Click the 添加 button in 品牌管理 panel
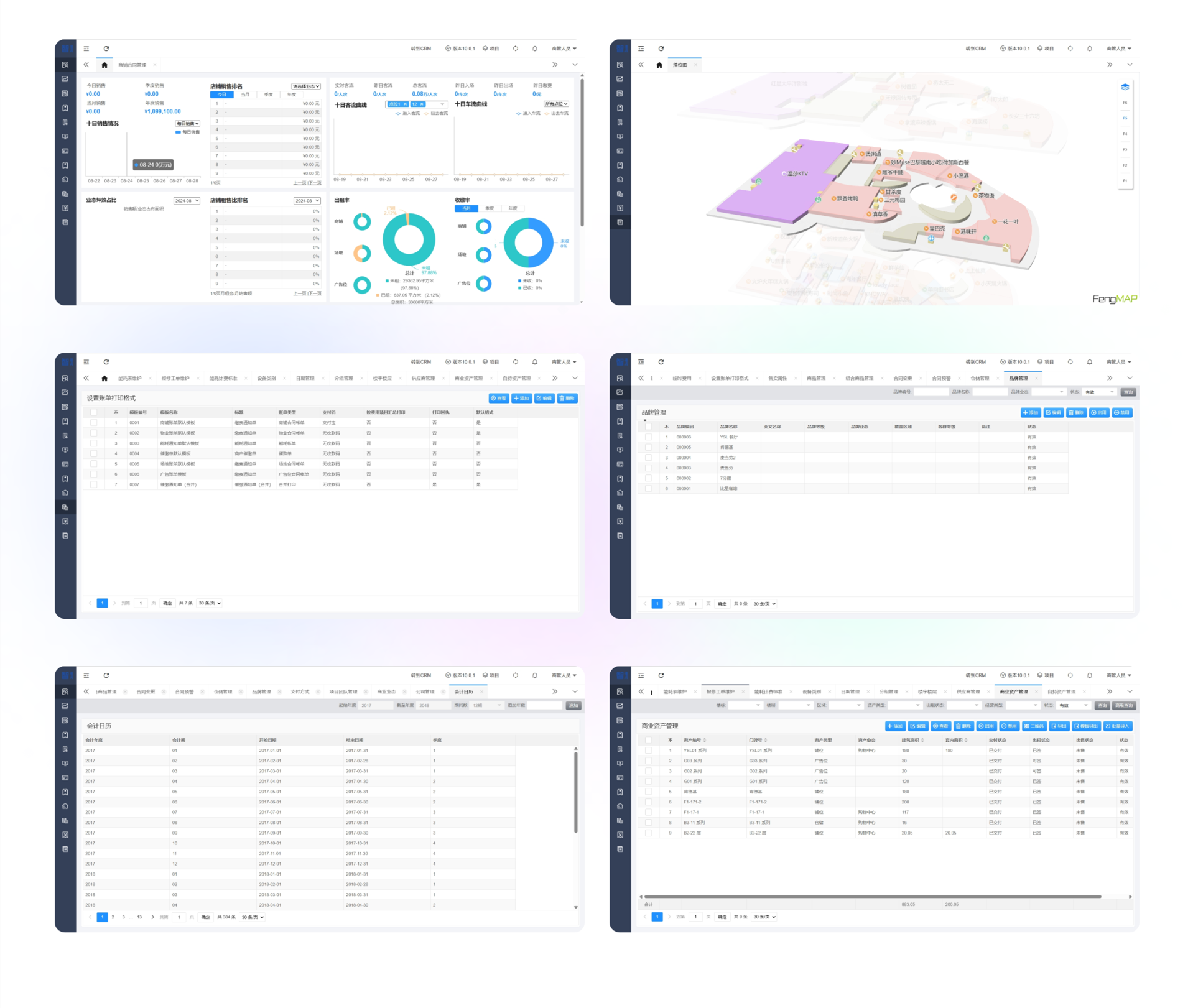The height and width of the screenshot is (1008, 1193). tap(1031, 412)
